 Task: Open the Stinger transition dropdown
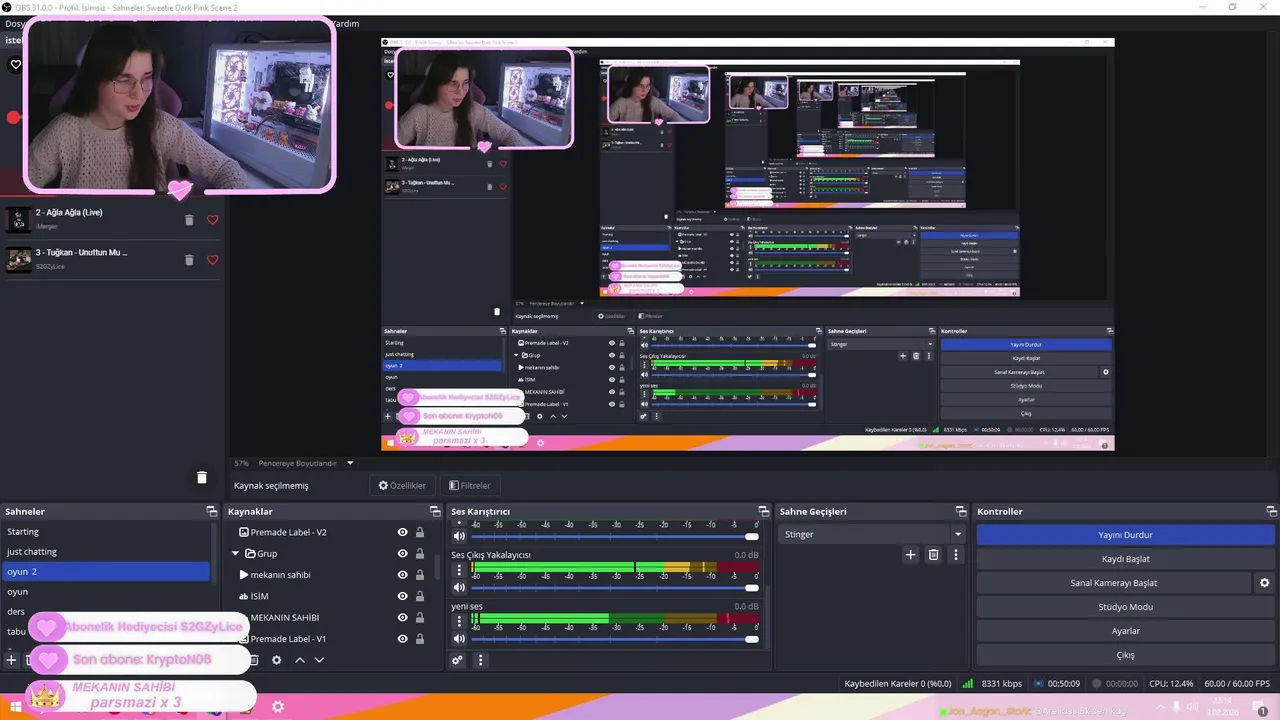[x=873, y=534]
